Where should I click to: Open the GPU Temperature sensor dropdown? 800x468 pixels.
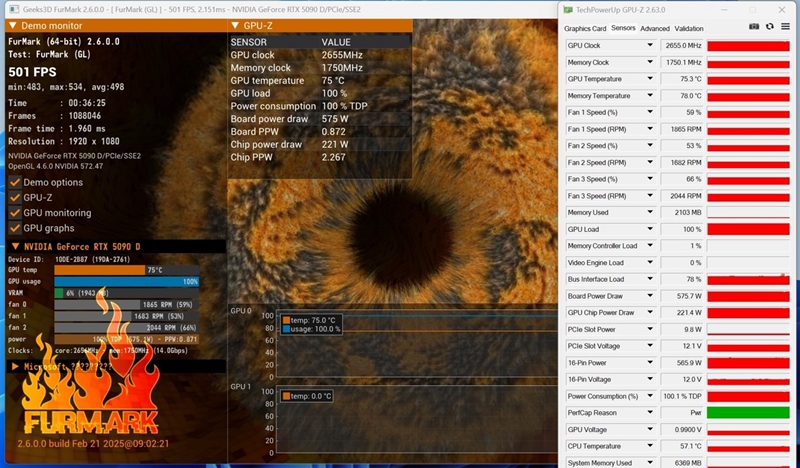point(650,79)
